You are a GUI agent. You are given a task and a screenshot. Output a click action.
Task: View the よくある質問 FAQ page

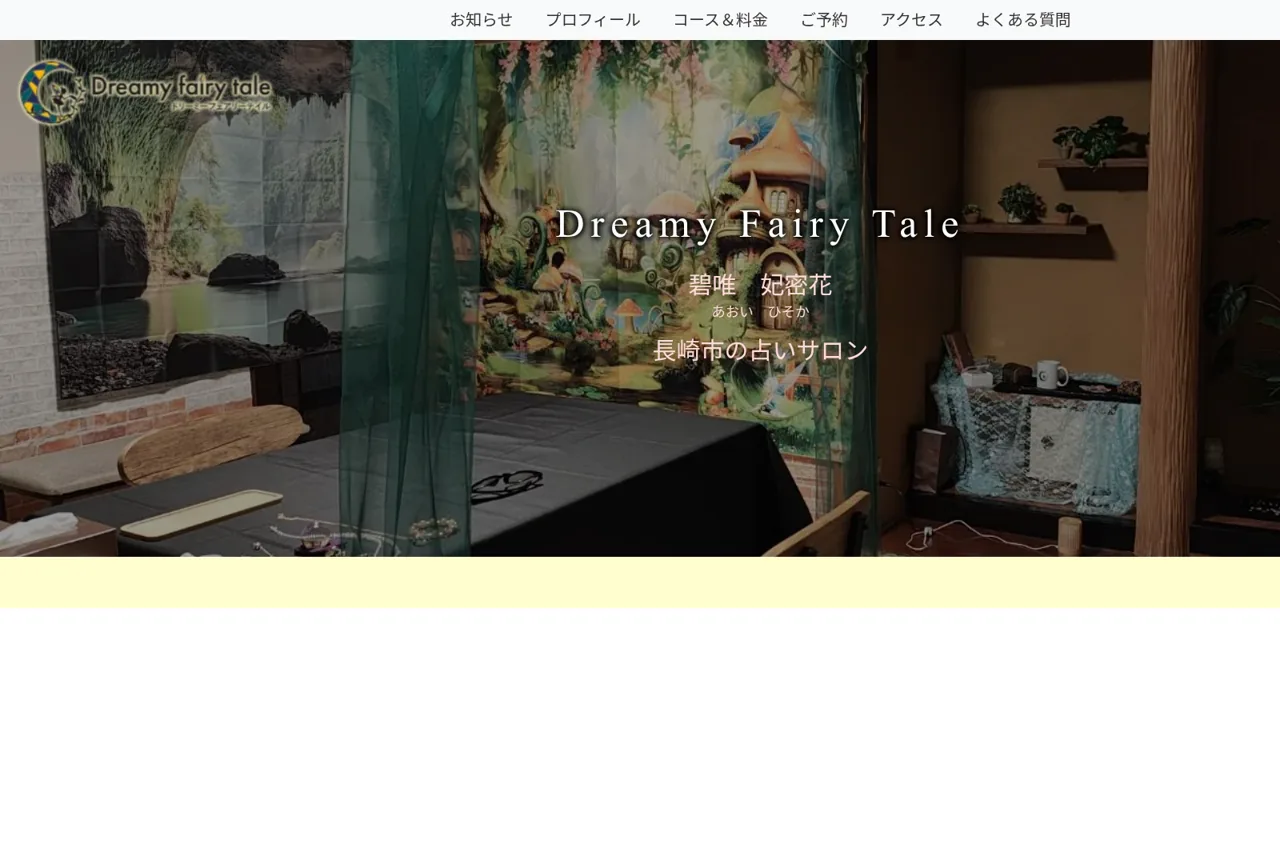click(x=1023, y=20)
